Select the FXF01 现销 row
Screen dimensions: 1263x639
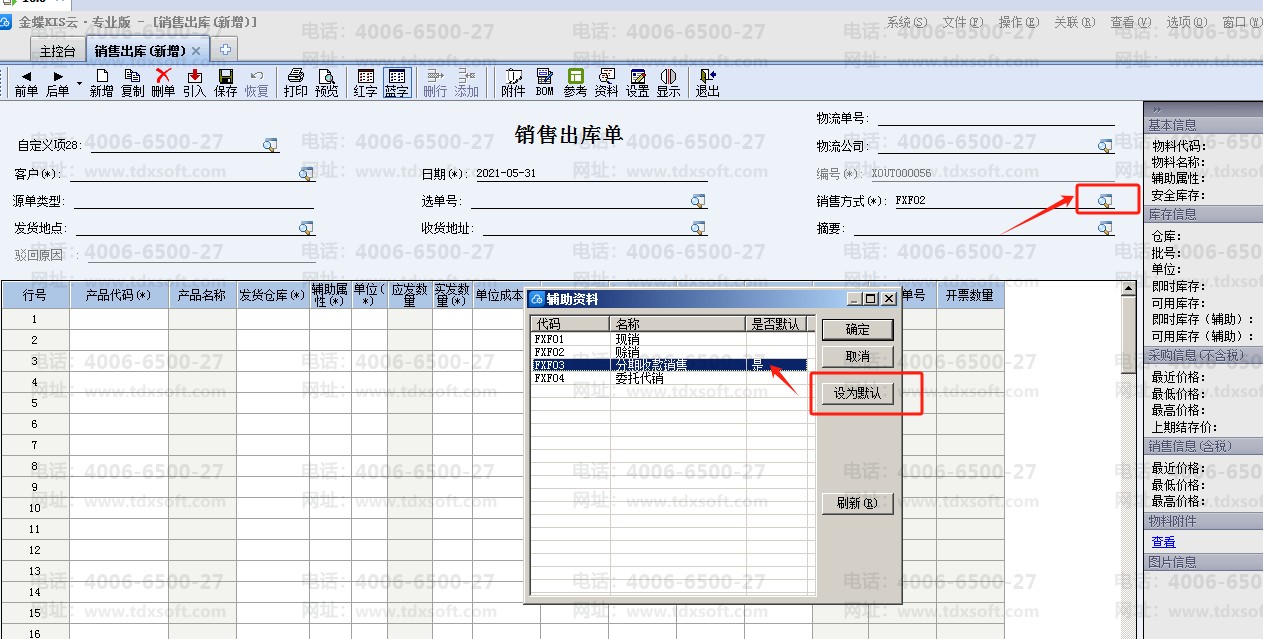[x=670, y=340]
